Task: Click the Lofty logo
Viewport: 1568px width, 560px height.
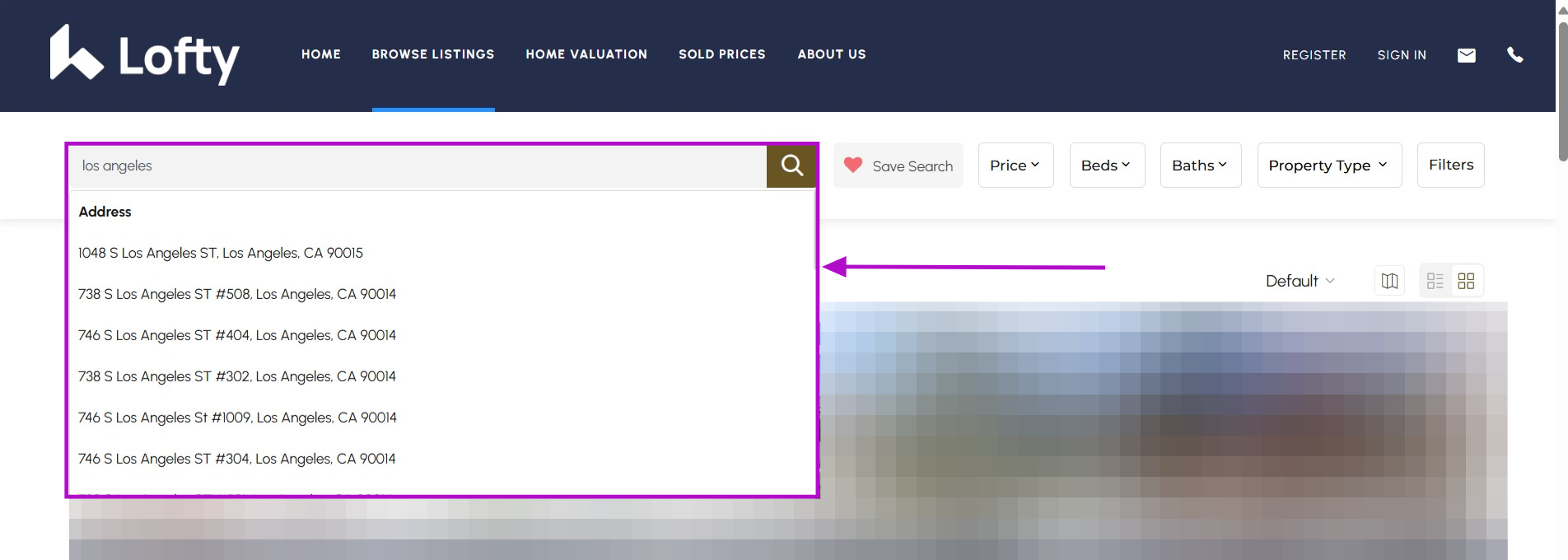Action: (x=145, y=54)
